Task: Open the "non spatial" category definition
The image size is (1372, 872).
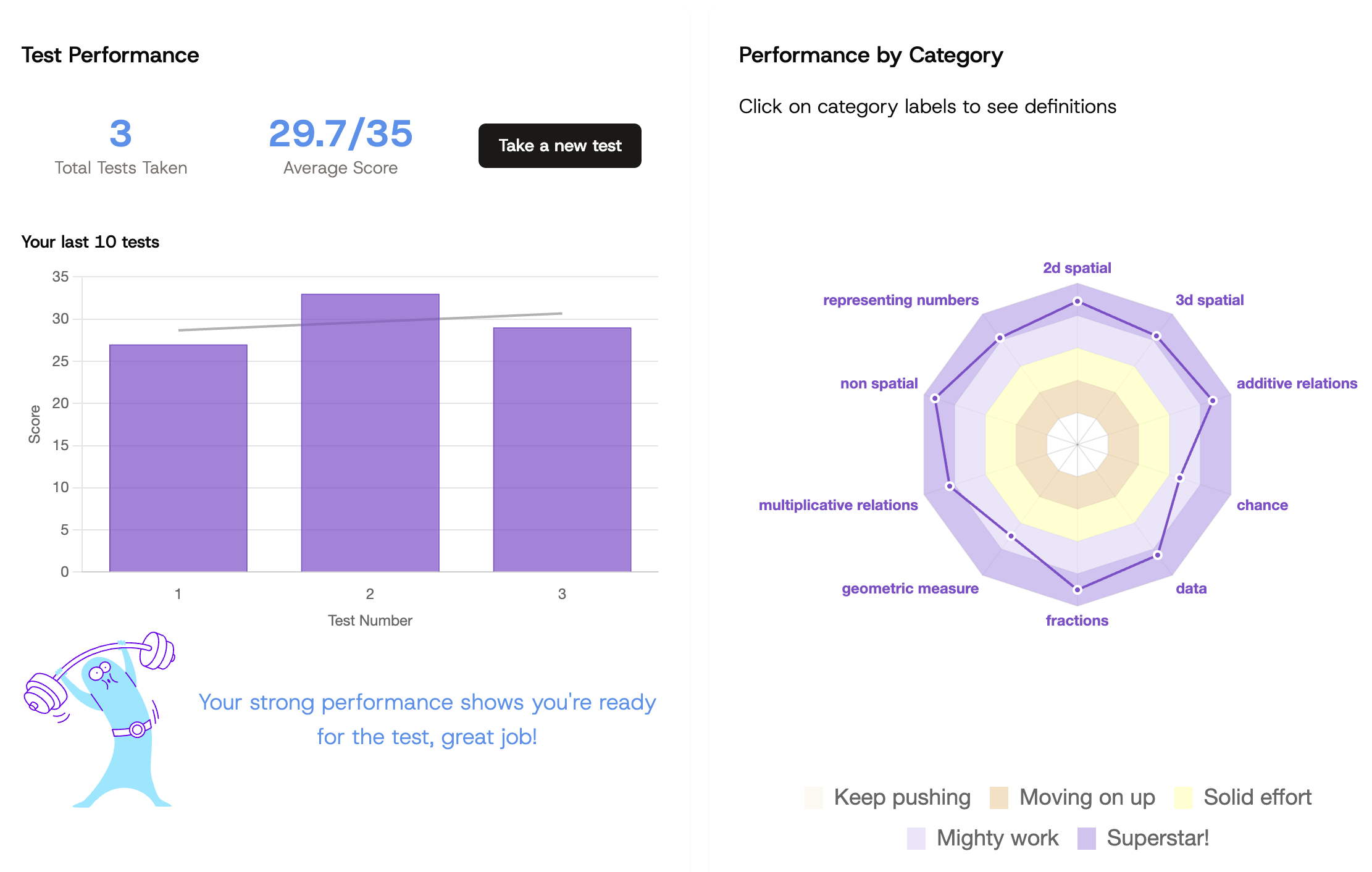Action: click(x=879, y=383)
